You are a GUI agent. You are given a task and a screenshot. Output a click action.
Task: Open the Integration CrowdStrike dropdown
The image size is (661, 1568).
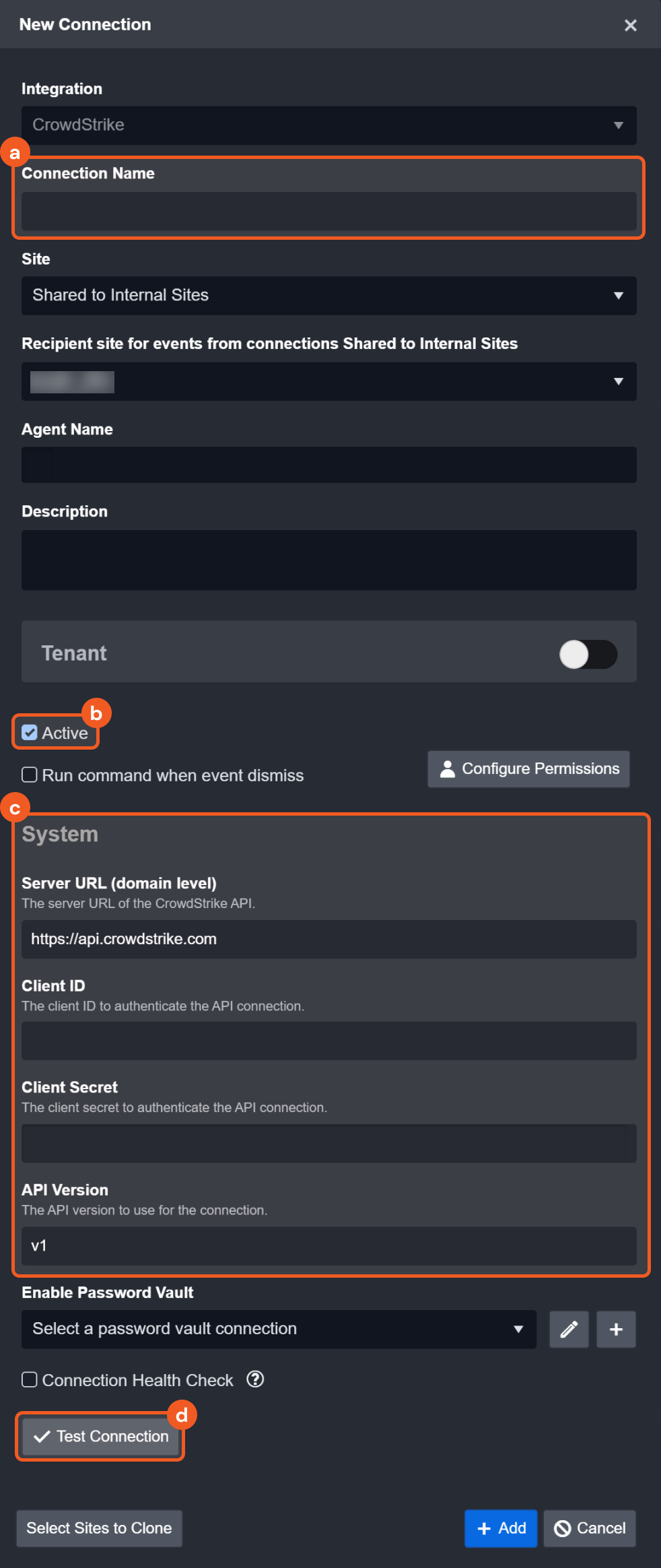(x=328, y=125)
